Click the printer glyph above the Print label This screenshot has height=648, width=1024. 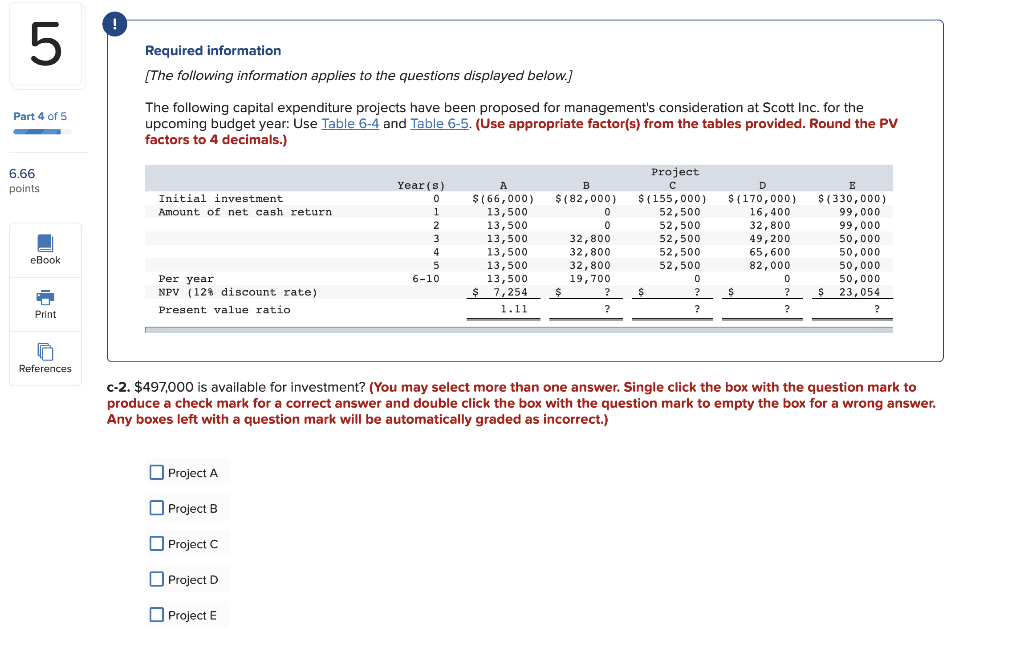point(44,297)
